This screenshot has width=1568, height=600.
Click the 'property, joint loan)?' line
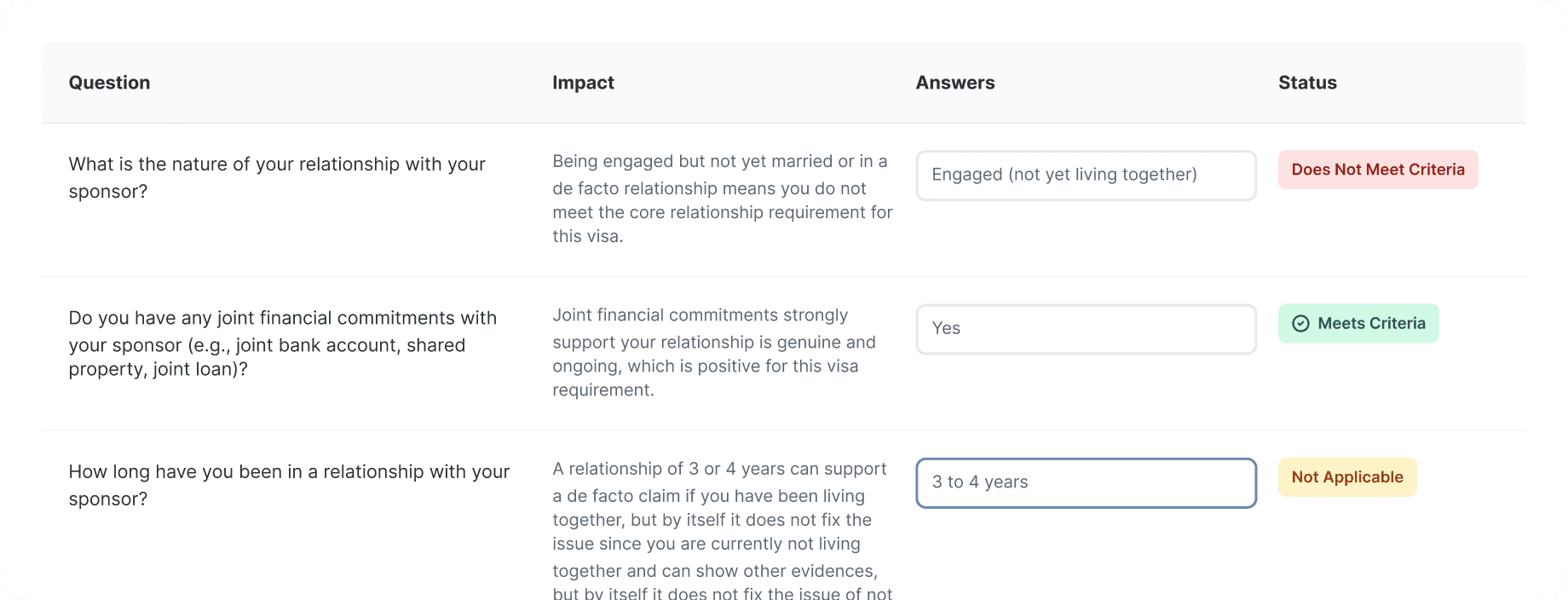(x=158, y=370)
